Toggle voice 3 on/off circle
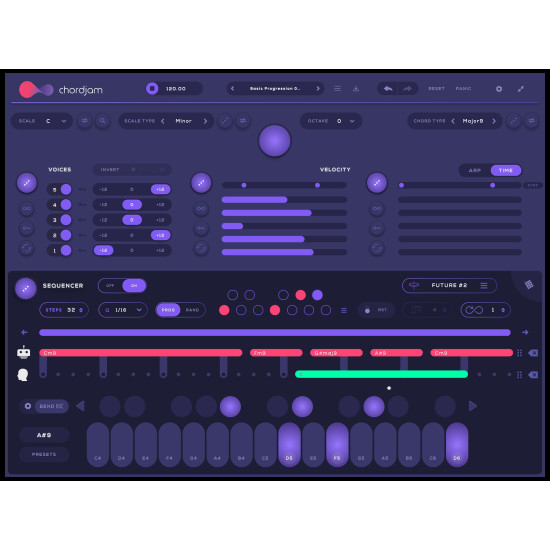Image resolution: width=550 pixels, height=550 pixels. tap(66, 220)
